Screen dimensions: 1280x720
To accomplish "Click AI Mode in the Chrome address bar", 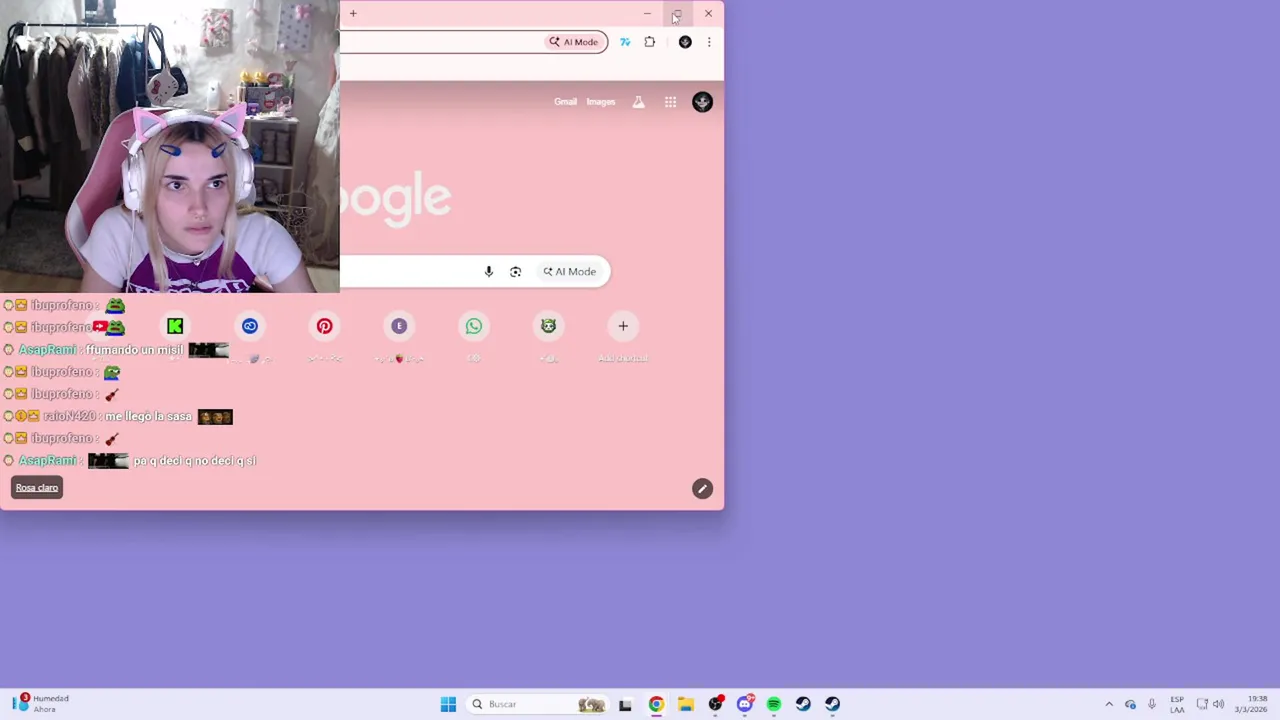I will (x=574, y=42).
